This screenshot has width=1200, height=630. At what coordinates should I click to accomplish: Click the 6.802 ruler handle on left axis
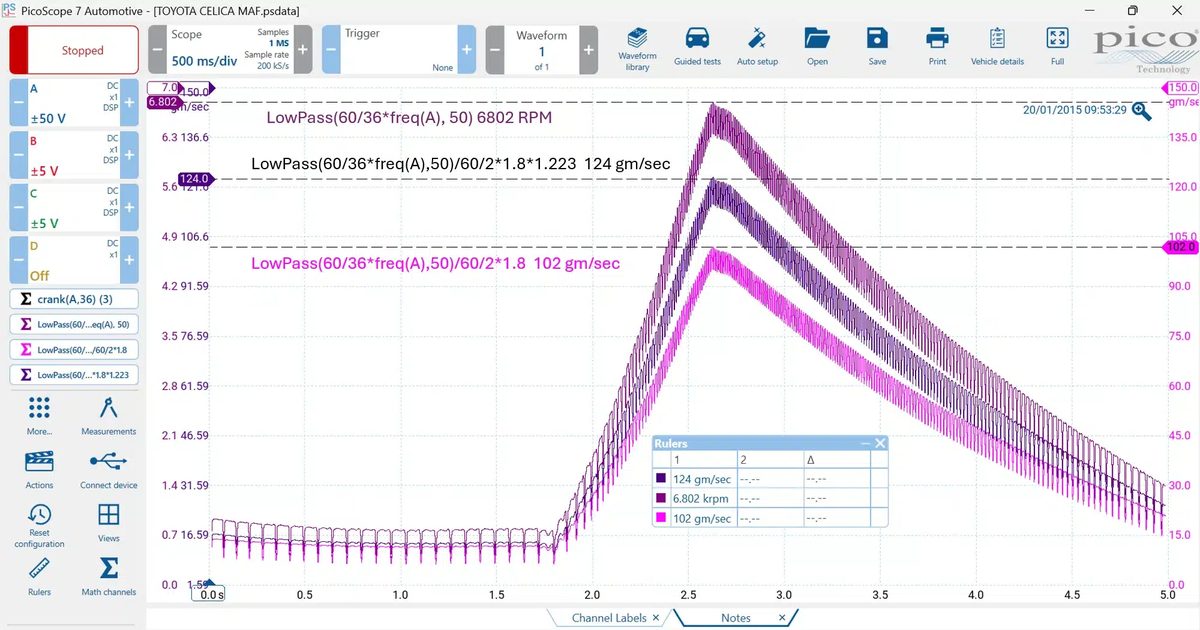click(x=162, y=102)
